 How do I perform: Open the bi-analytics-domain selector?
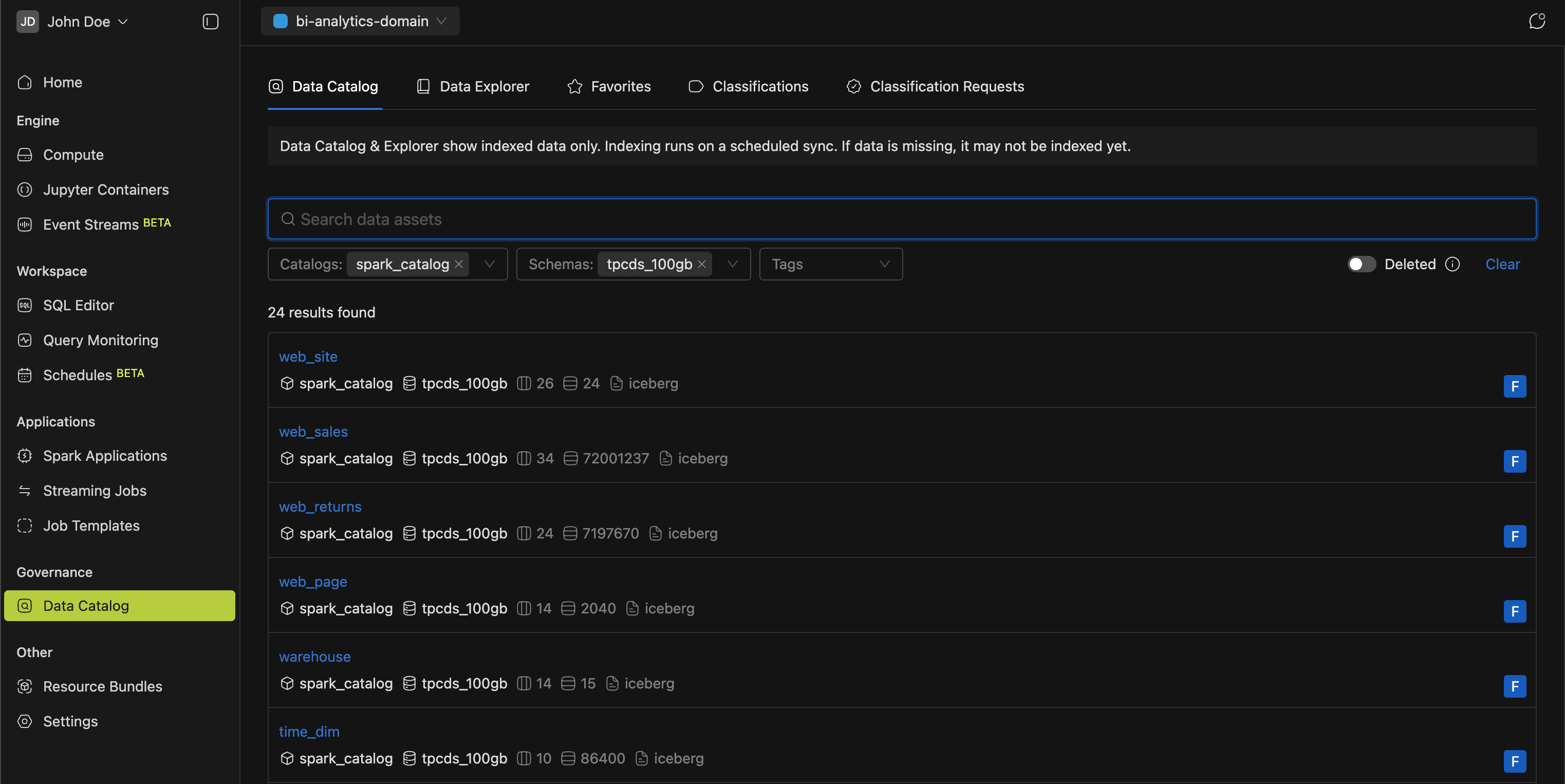coord(360,21)
